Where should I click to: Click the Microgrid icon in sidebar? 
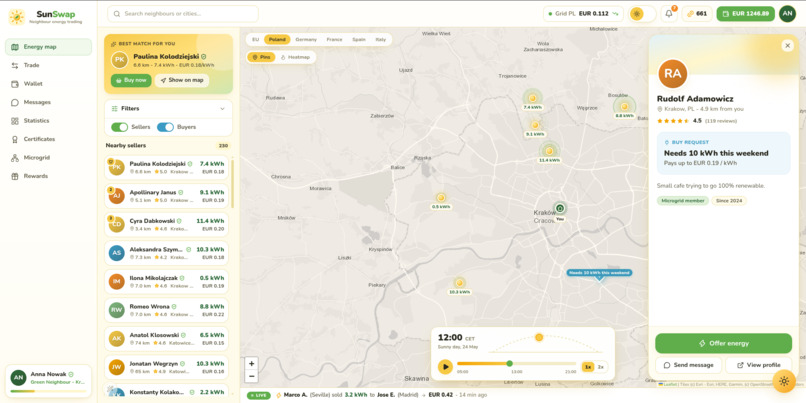[x=14, y=158]
